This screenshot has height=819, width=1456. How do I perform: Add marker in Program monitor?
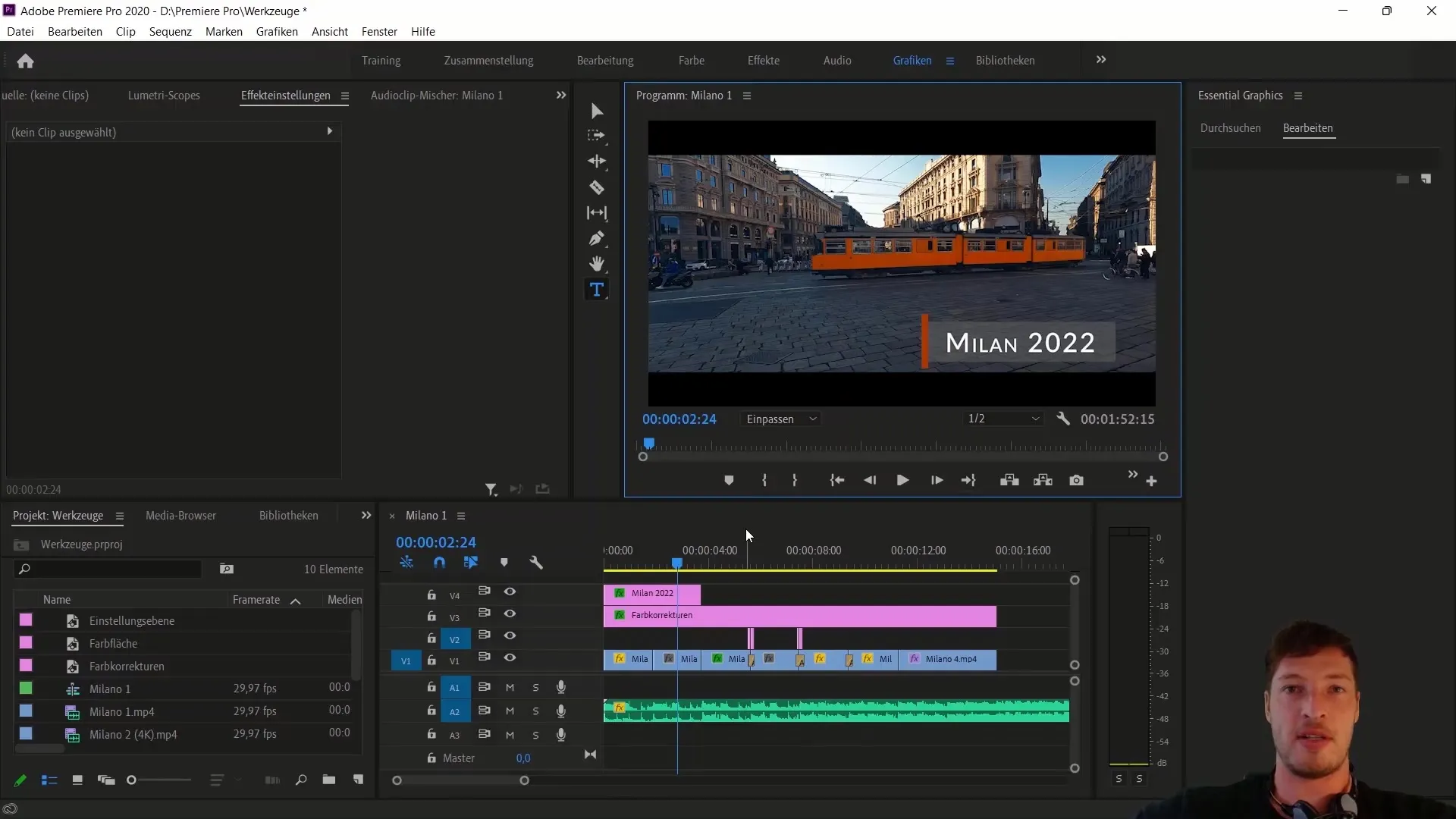pyautogui.click(x=729, y=481)
